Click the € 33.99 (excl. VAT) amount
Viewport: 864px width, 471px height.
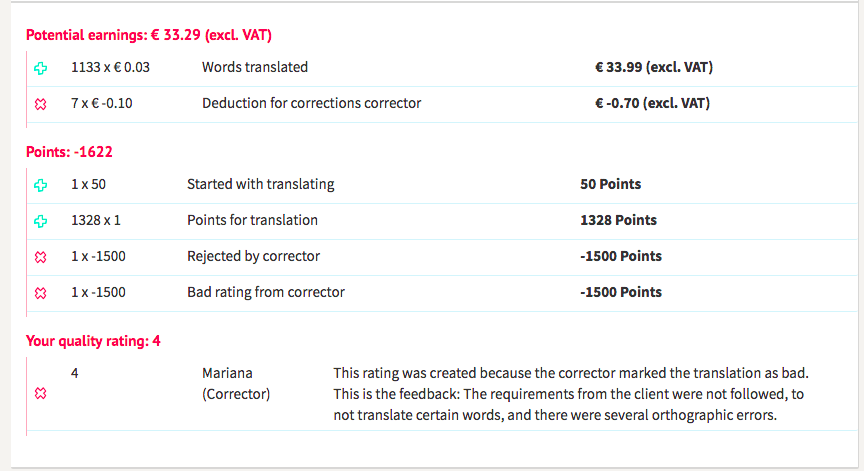tap(653, 67)
